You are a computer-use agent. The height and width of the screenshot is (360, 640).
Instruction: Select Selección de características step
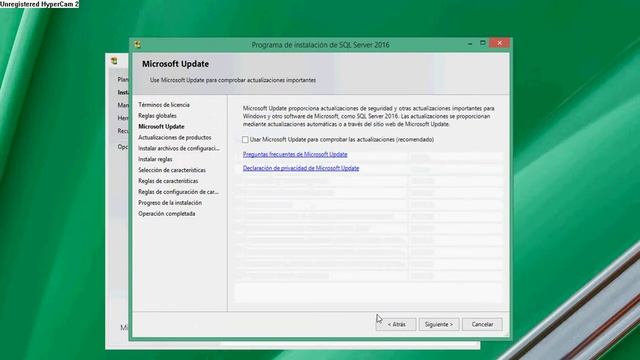point(172,170)
